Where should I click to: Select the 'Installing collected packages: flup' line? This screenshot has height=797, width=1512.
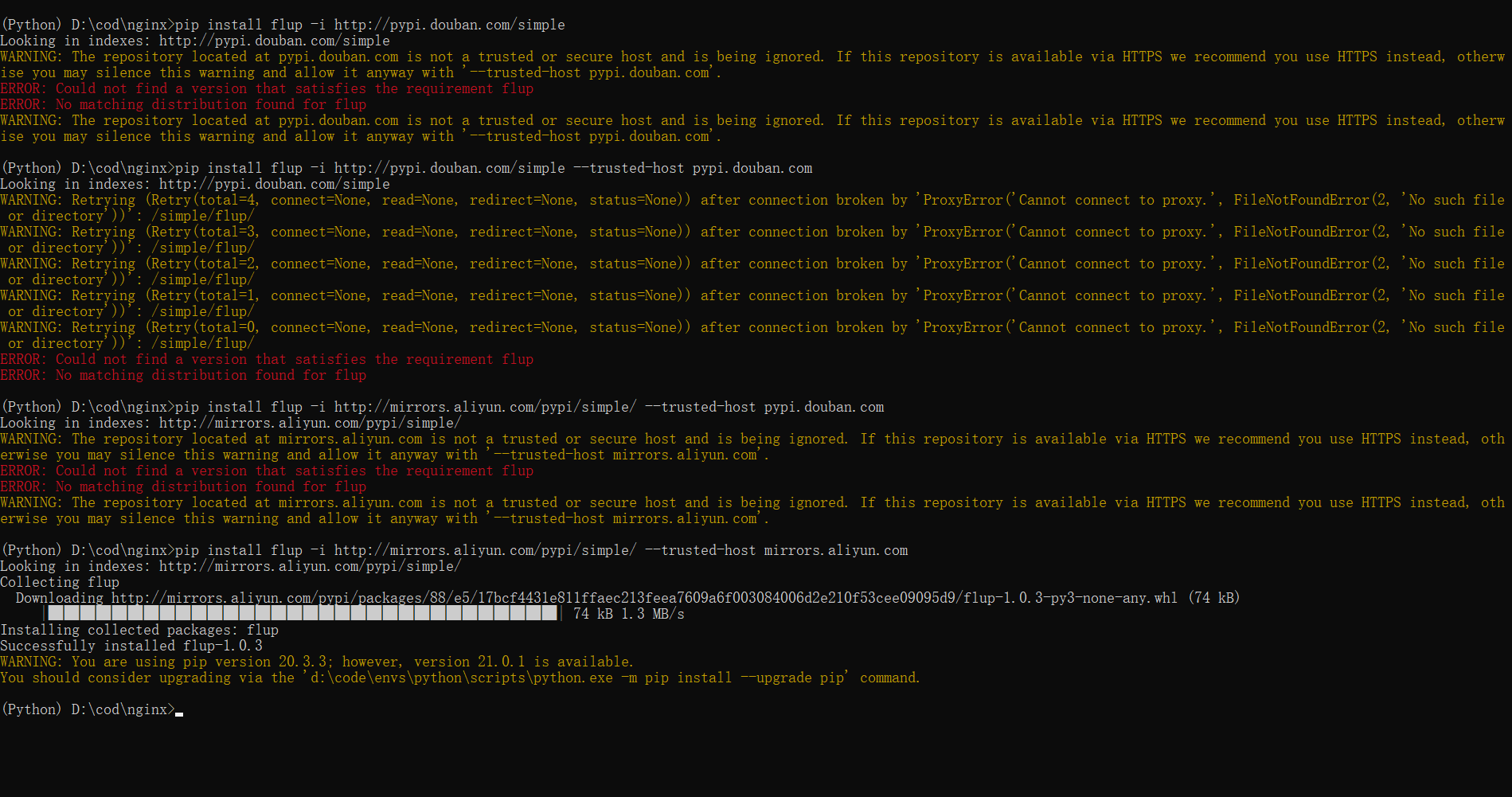[139, 629]
